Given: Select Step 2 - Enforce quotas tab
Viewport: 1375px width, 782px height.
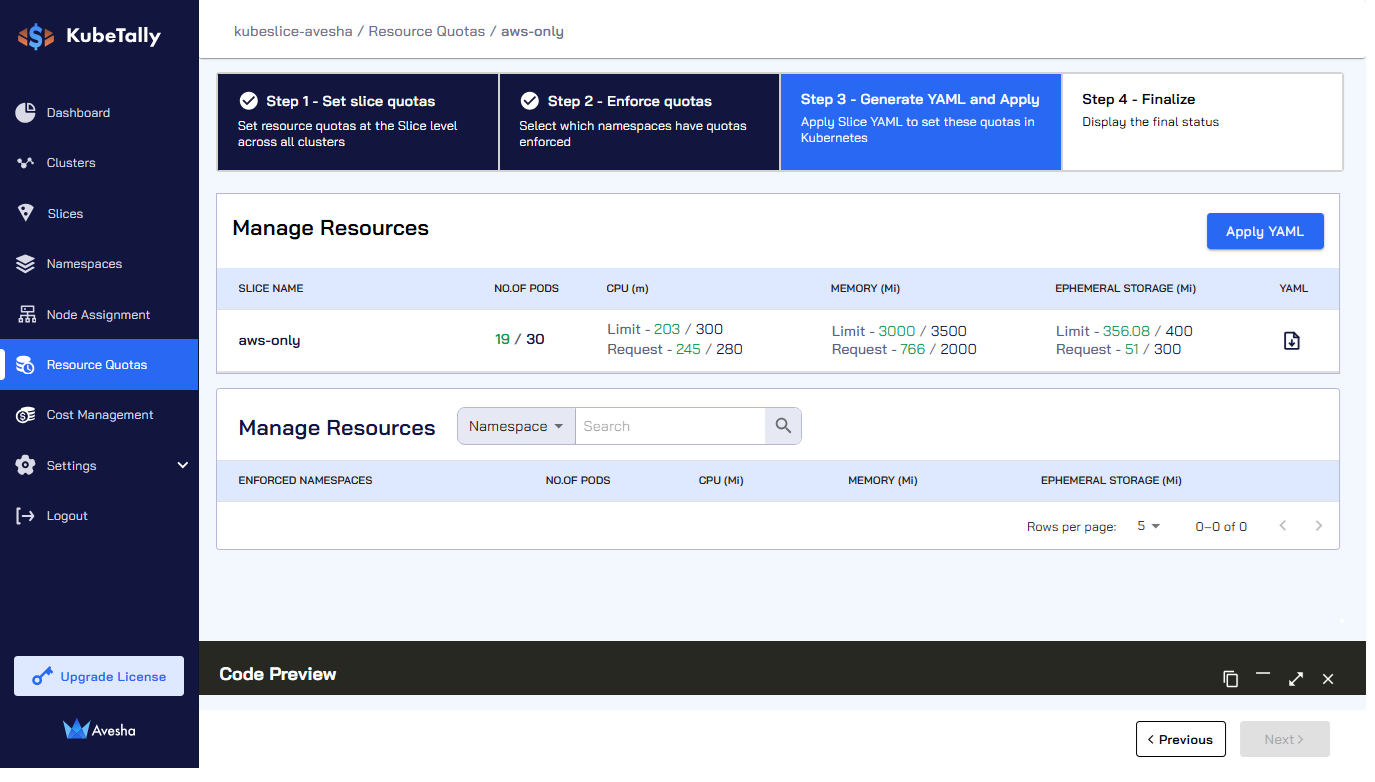Looking at the screenshot, I should 639,122.
